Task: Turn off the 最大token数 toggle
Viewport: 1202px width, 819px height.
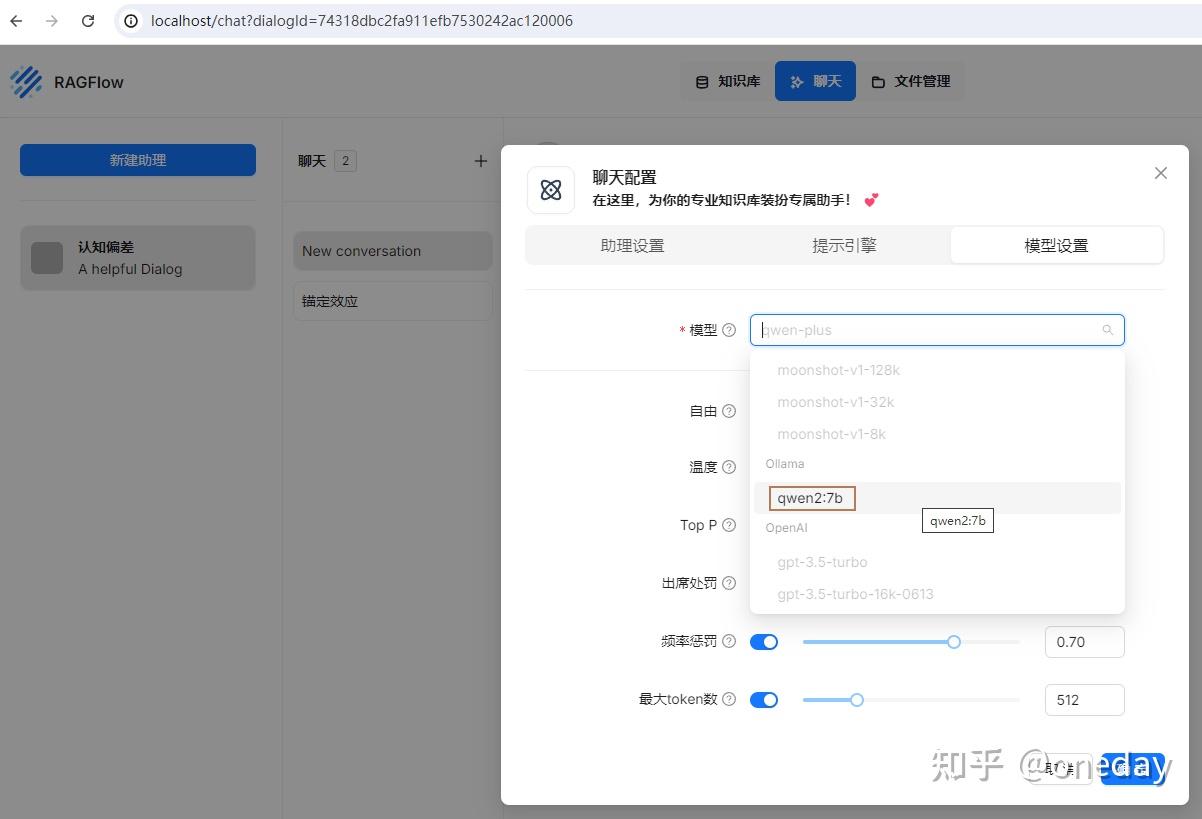Action: point(763,699)
